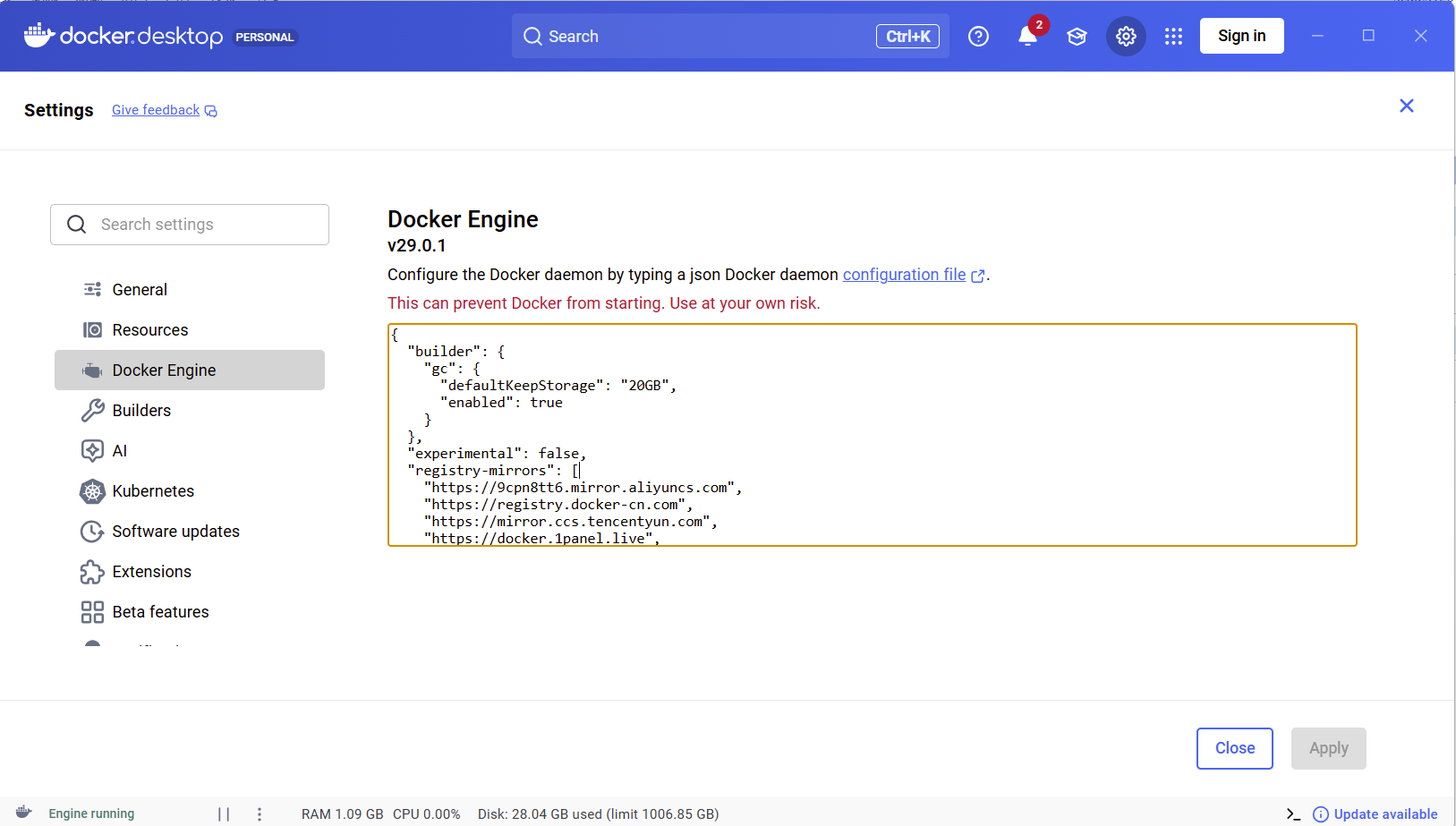This screenshot has width=1456, height=826.
Task: Click the CPU 0.00% status entry
Action: pos(427,814)
